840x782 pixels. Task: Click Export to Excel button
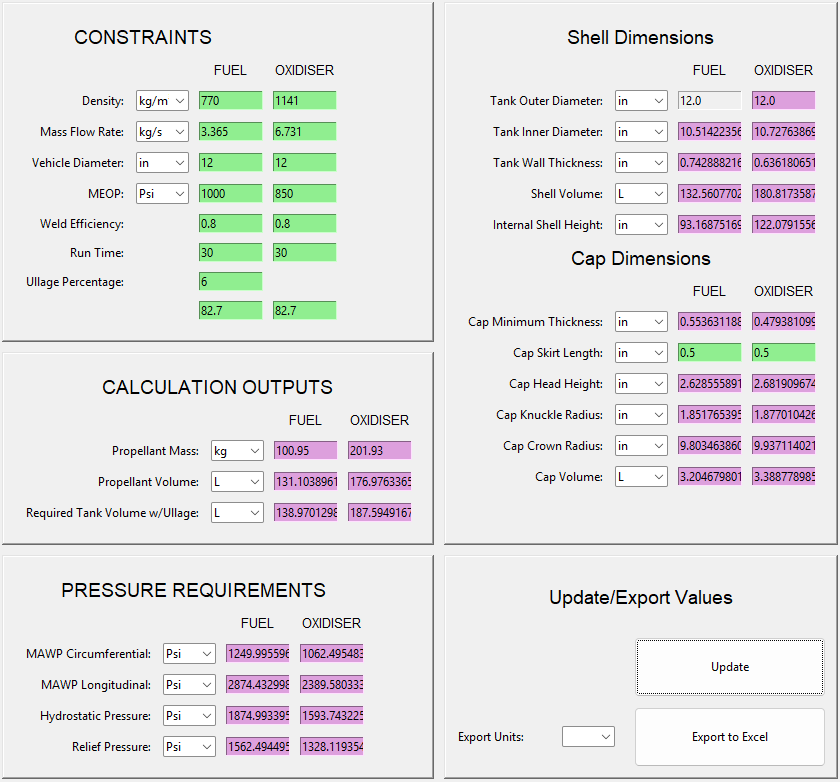(x=730, y=737)
